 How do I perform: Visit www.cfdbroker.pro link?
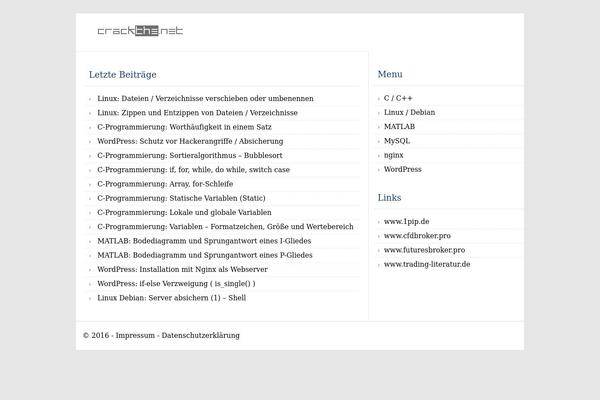click(x=417, y=235)
